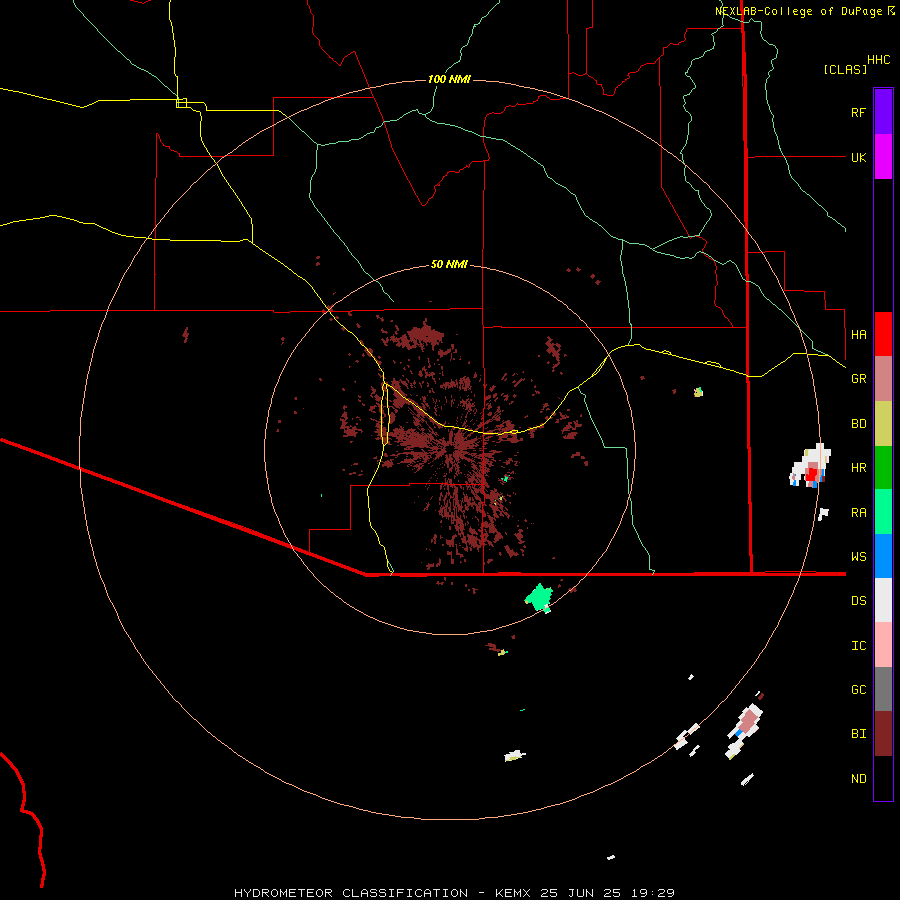This screenshot has width=900, height=900.
Task: Click the red hail core in the eastern storm
Action: click(x=811, y=474)
